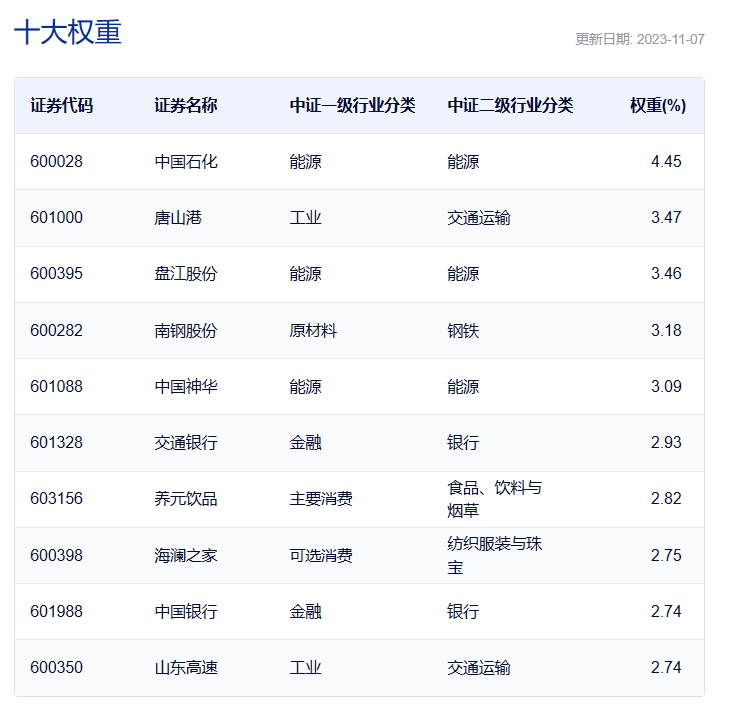734x717 pixels.
Task: Select the stock name 山东高速
Action: tap(186, 668)
